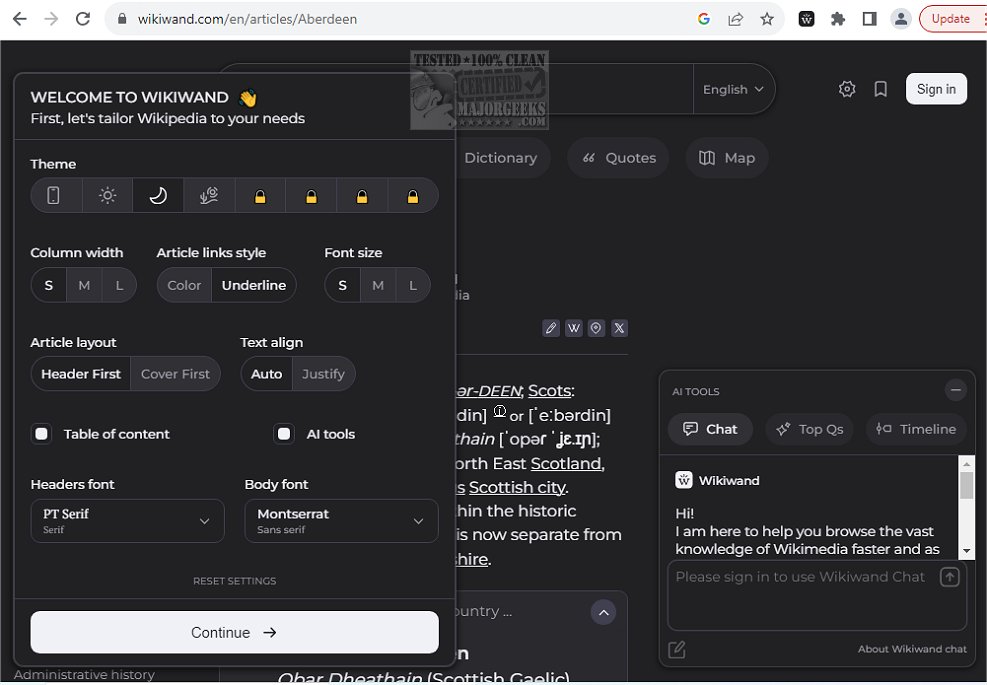Choose Color article links style
The image size is (987, 685).
click(184, 285)
